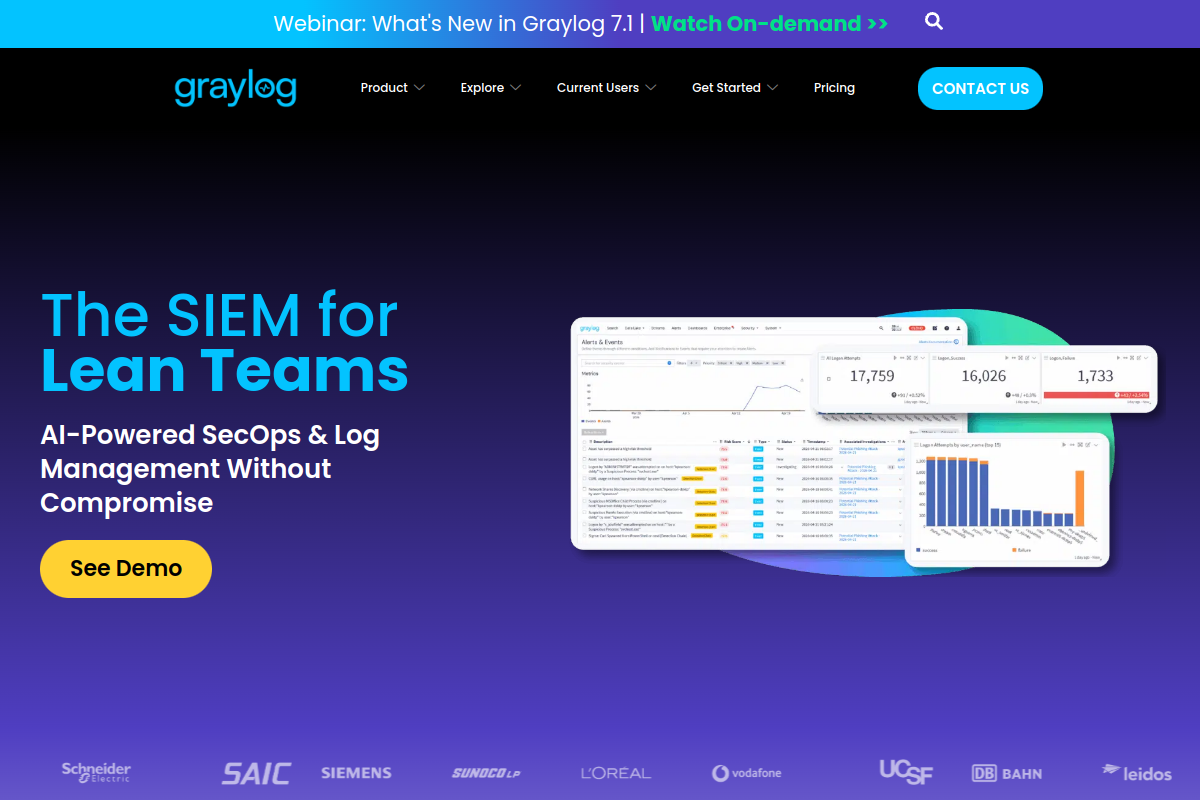Click the Siemens customer logo

pos(356,773)
